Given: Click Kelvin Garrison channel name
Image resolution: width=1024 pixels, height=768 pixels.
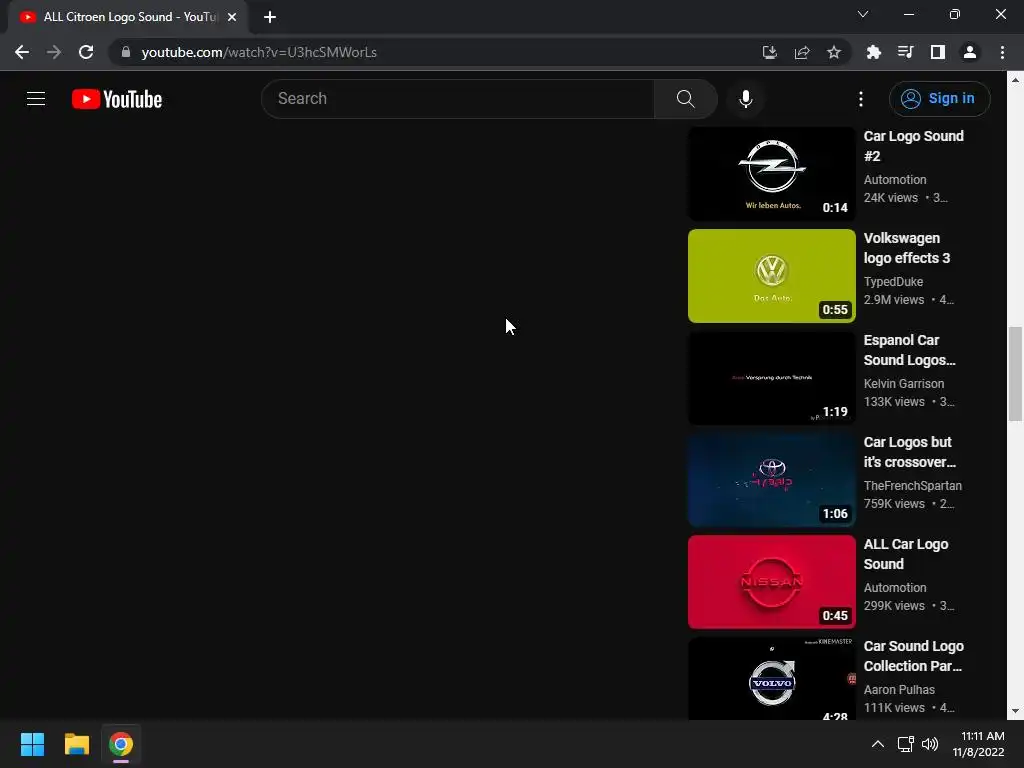Looking at the screenshot, I should point(903,383).
